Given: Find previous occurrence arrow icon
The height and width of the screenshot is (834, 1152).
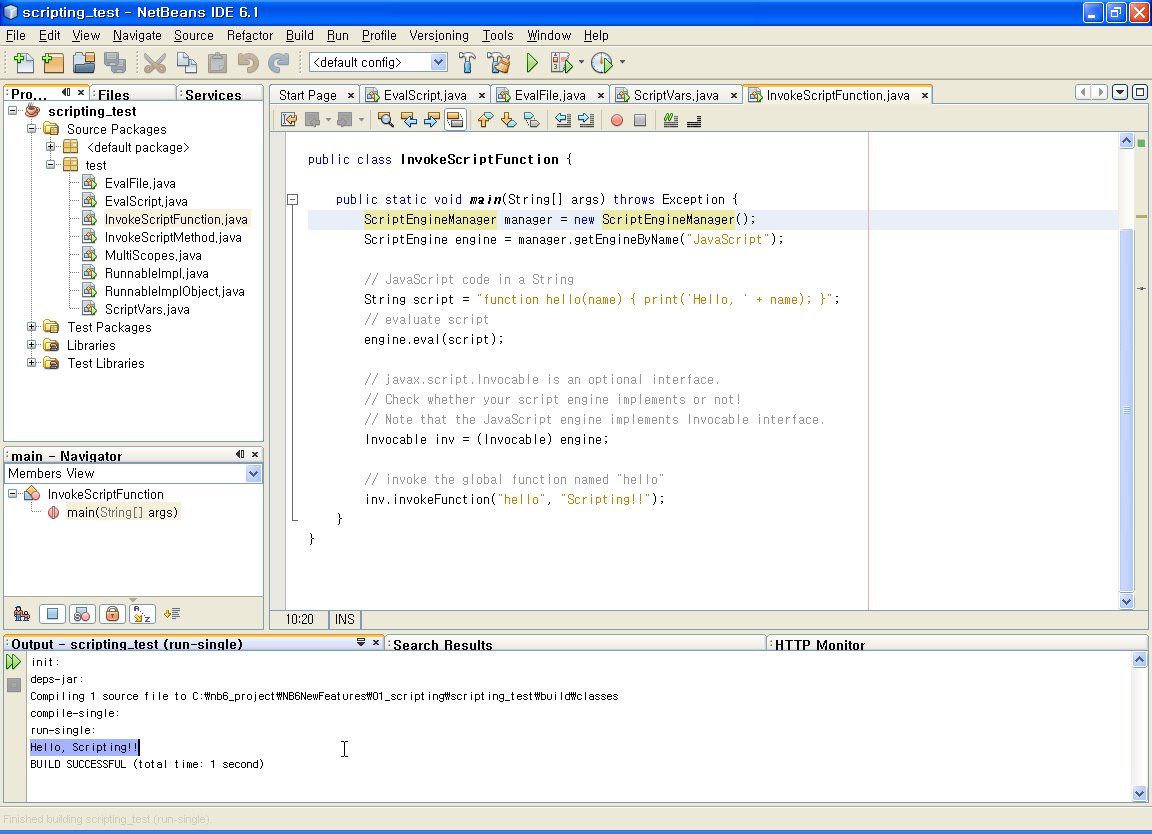Looking at the screenshot, I should (408, 120).
